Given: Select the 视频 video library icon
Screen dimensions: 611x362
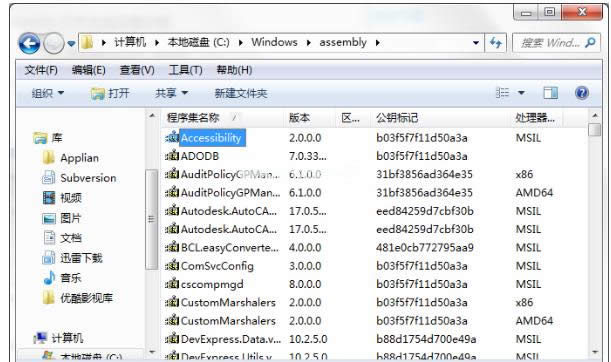Looking at the screenshot, I should pos(49,198).
